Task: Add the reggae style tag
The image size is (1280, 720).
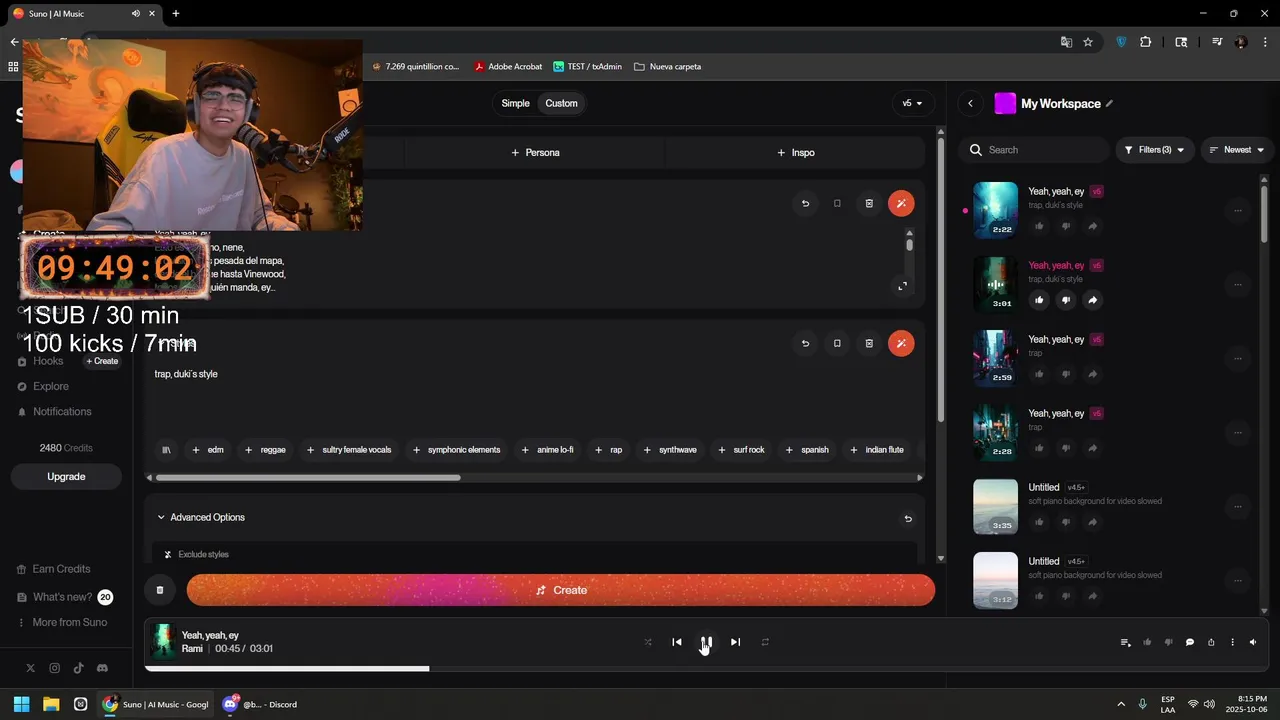Action: point(265,450)
